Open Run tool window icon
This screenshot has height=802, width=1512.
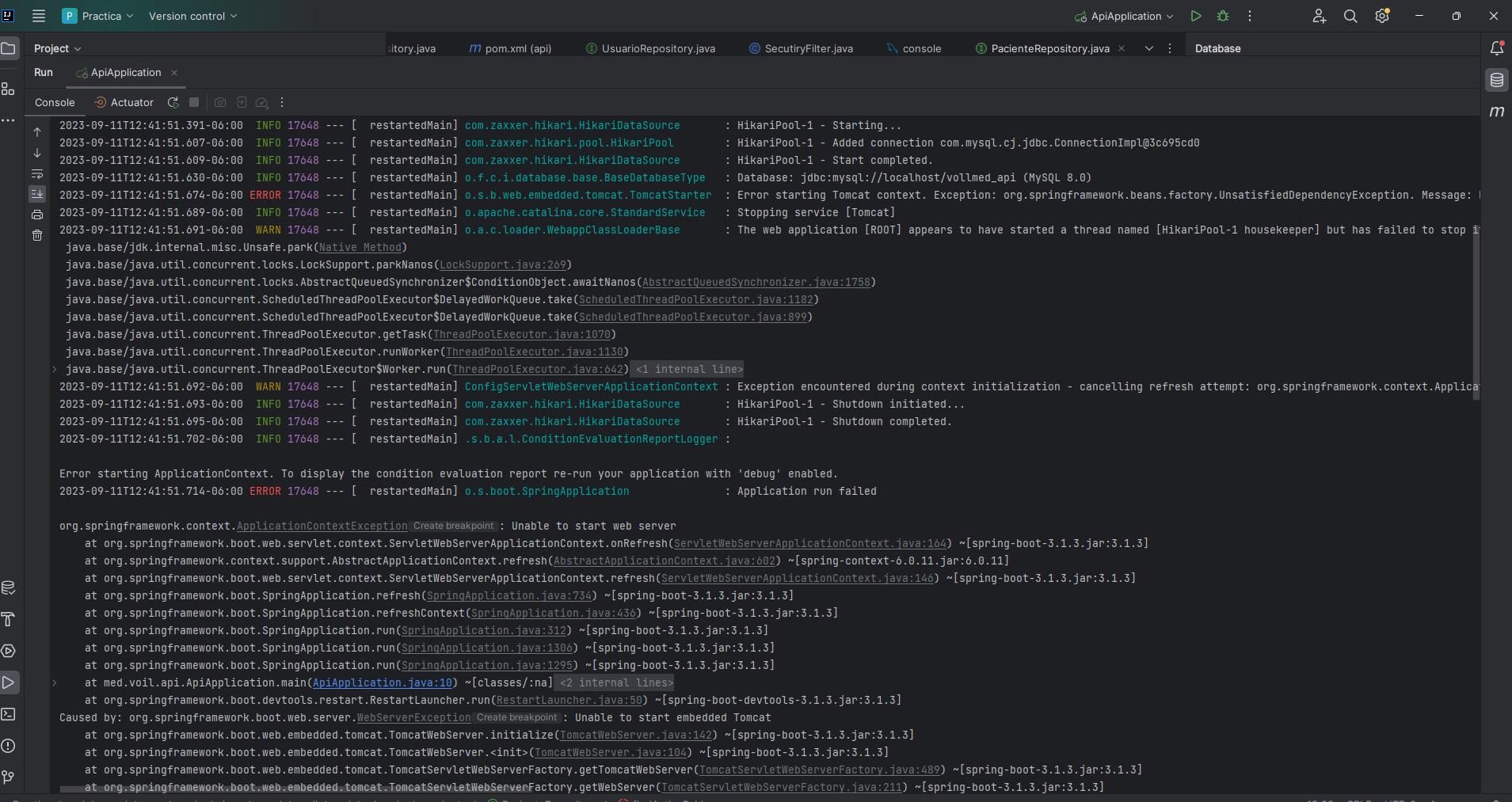8,682
